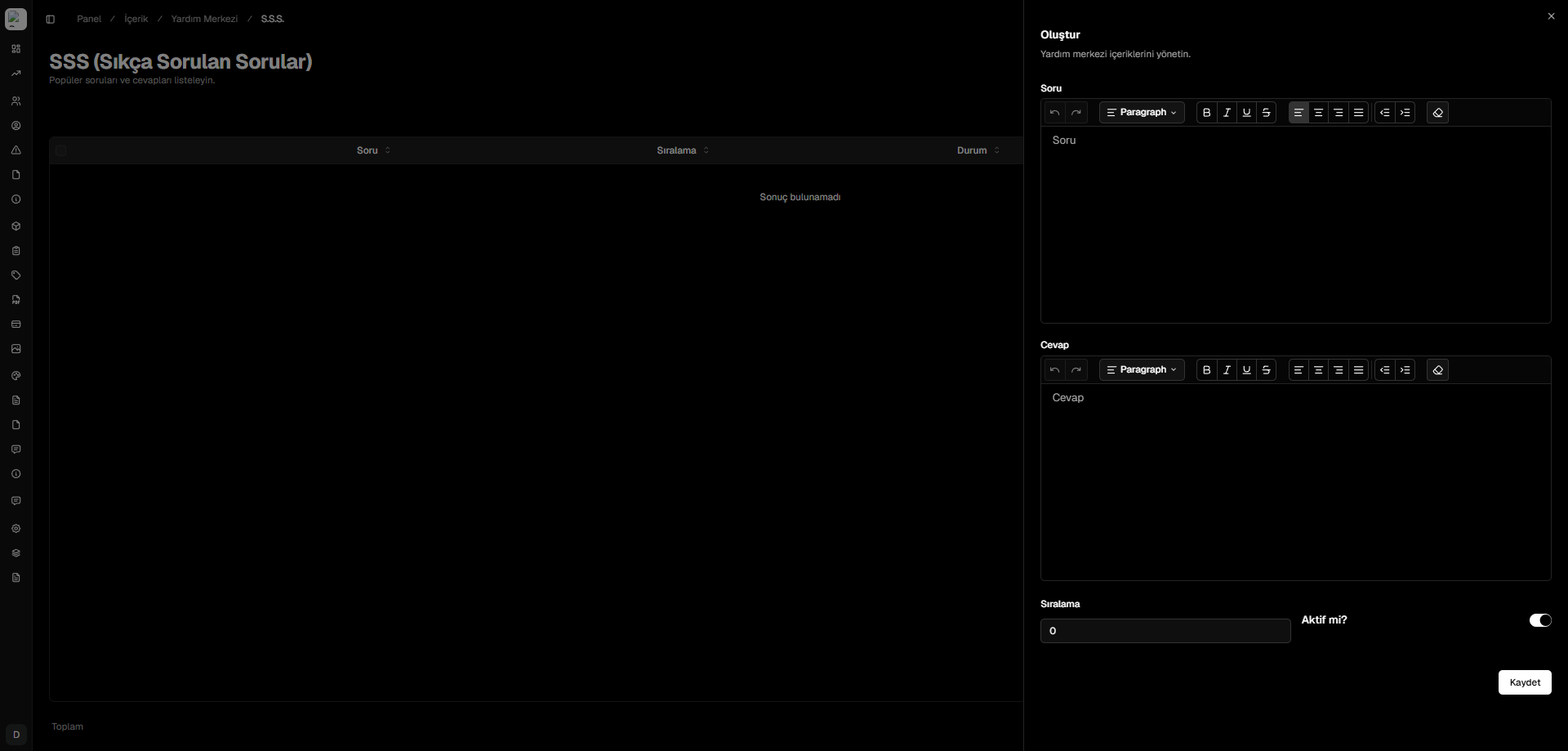The width and height of the screenshot is (1568, 751).
Task: Sort table by Sıralama column
Action: point(683,150)
